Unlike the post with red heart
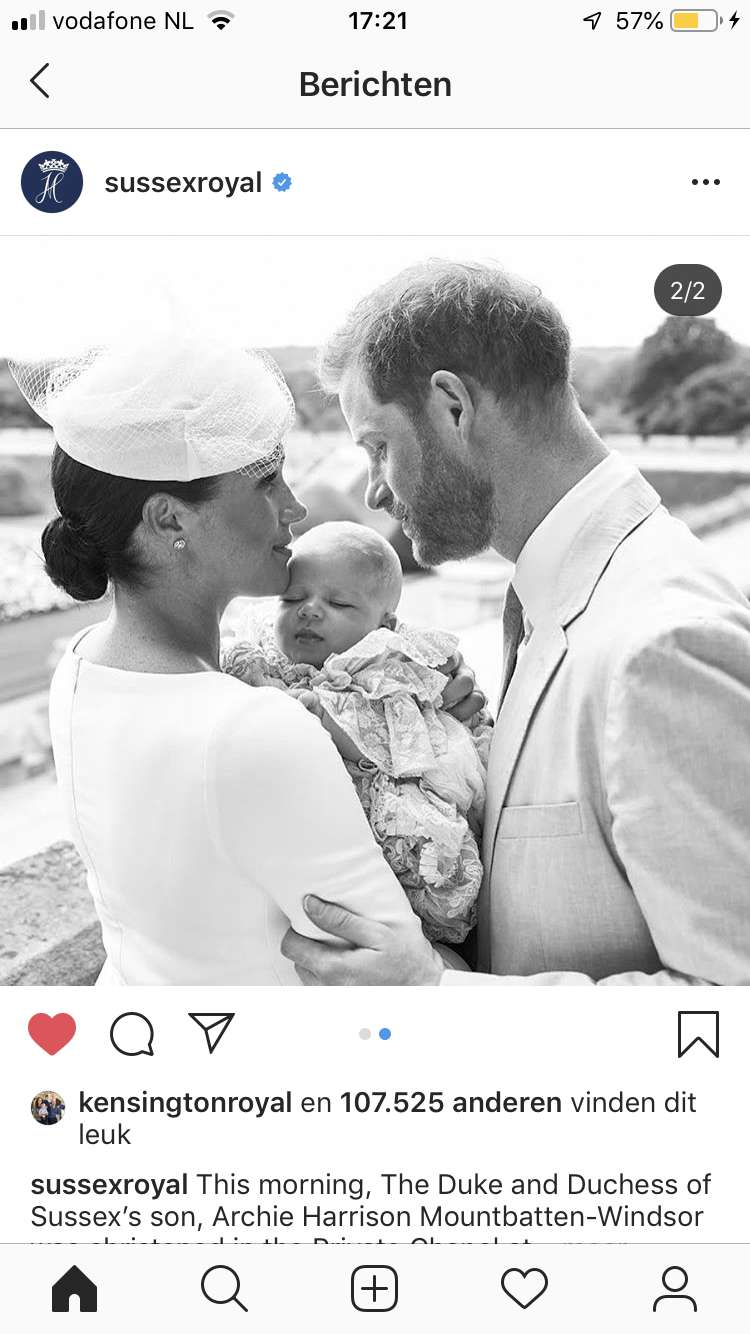The height and width of the screenshot is (1334, 750). click(52, 1034)
